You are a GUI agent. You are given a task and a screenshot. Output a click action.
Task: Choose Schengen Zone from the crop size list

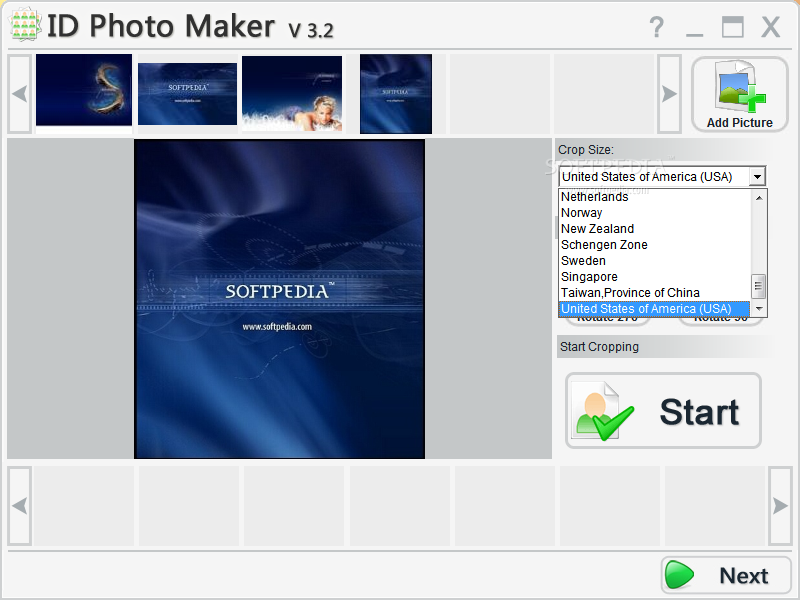(655, 245)
